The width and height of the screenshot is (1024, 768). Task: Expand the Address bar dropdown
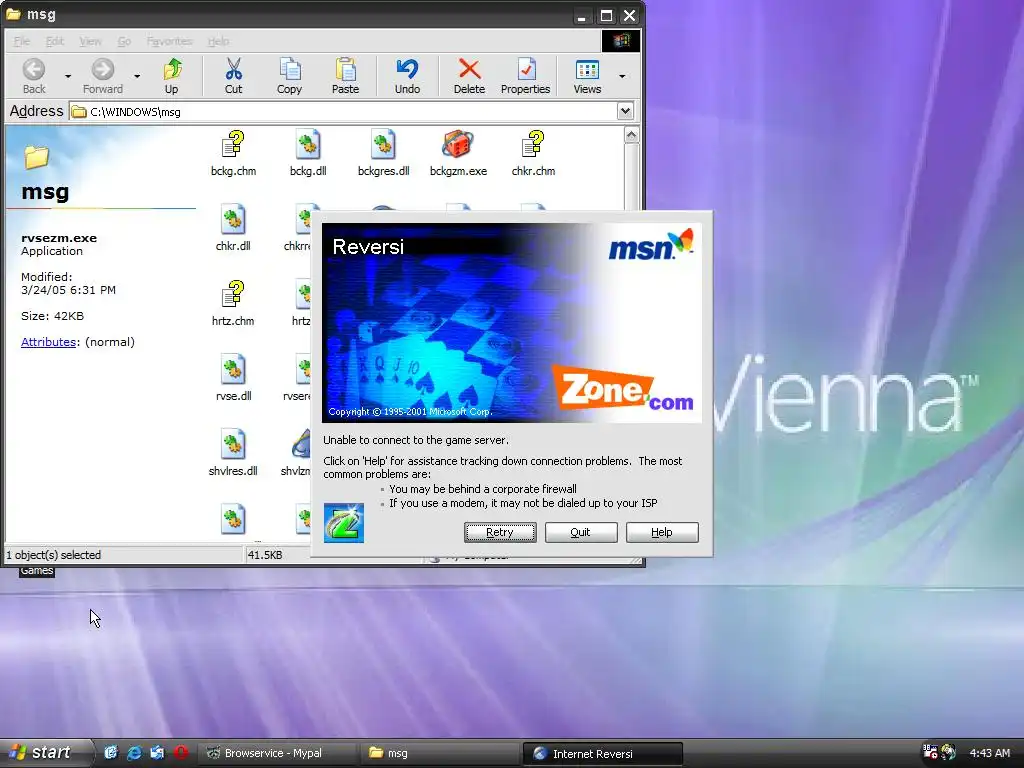625,111
